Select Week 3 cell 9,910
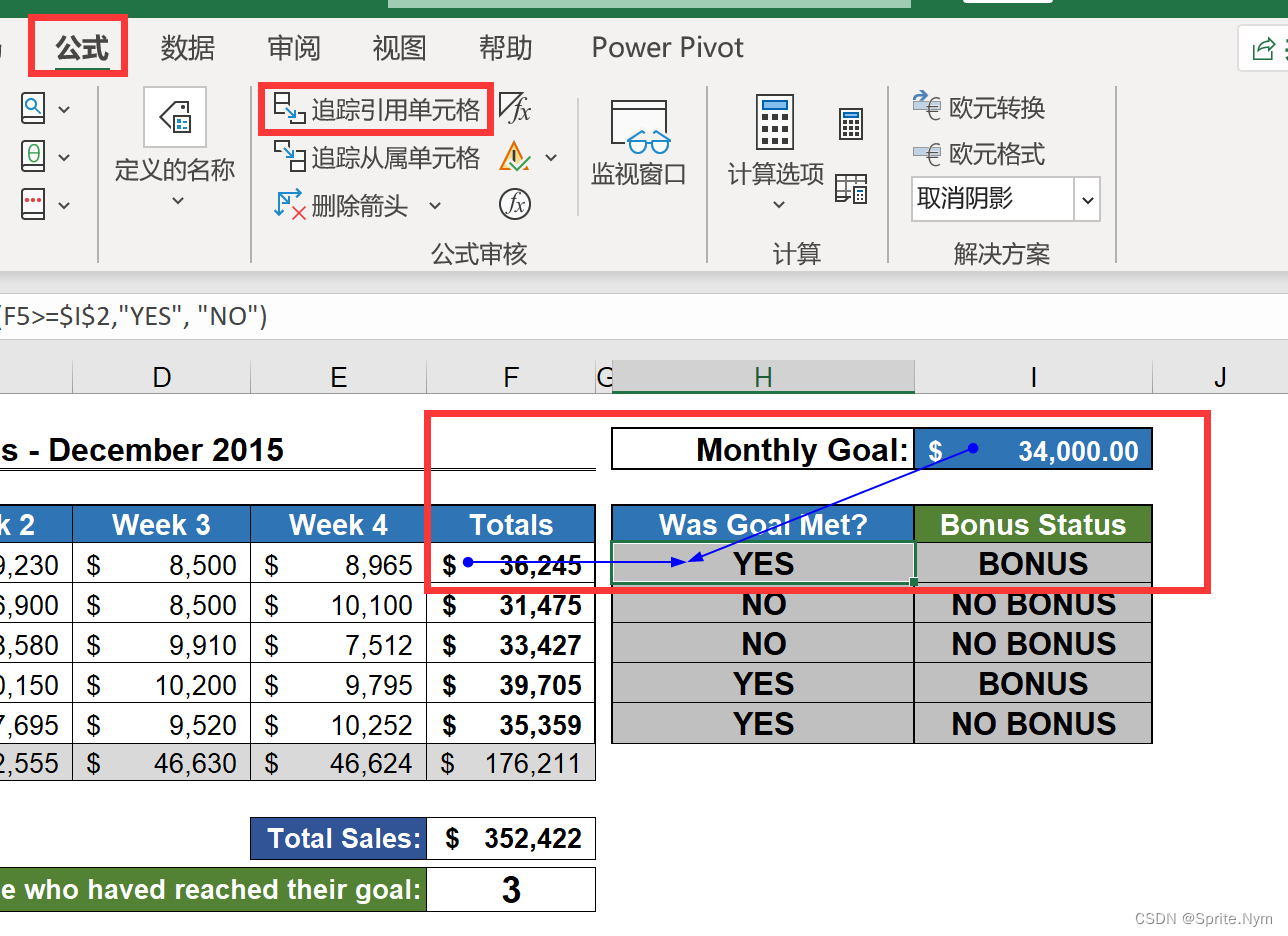The image size is (1288, 936). point(162,645)
